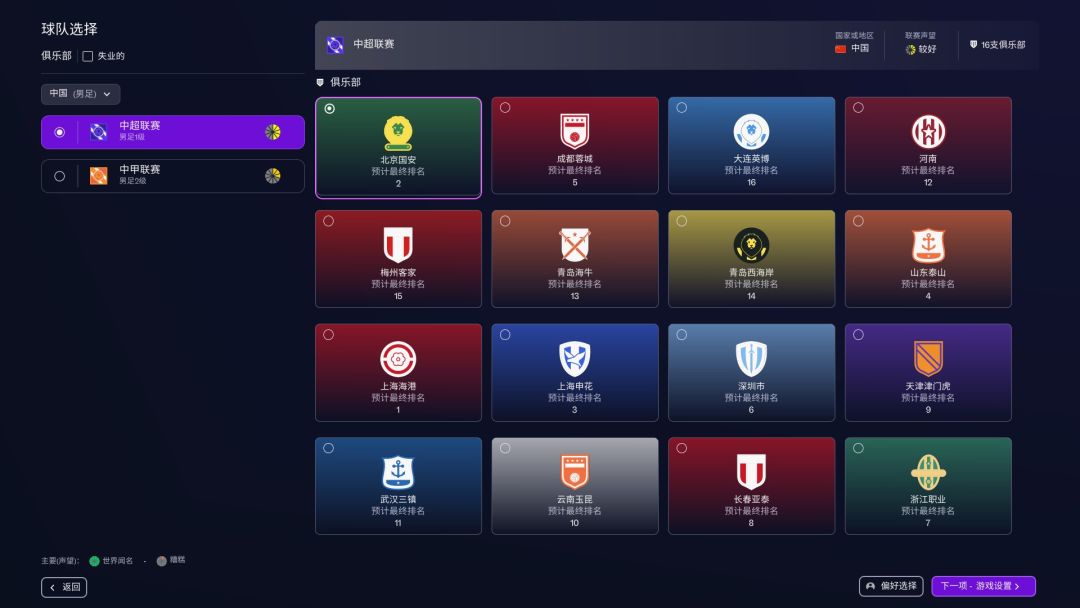Click the 北京国安 club crest

click(x=398, y=133)
